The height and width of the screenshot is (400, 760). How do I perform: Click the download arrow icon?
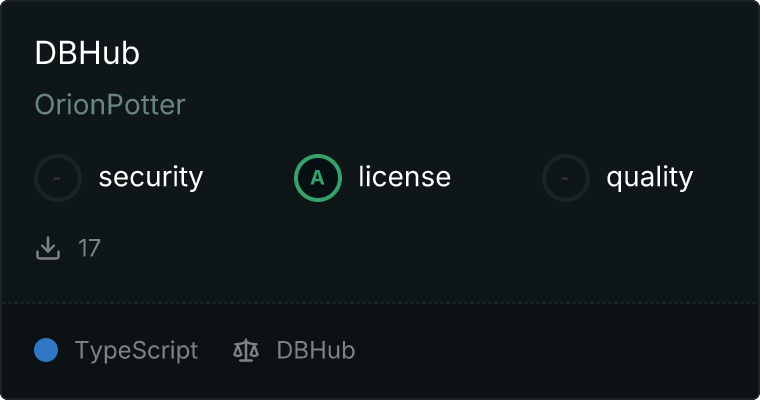(x=48, y=248)
